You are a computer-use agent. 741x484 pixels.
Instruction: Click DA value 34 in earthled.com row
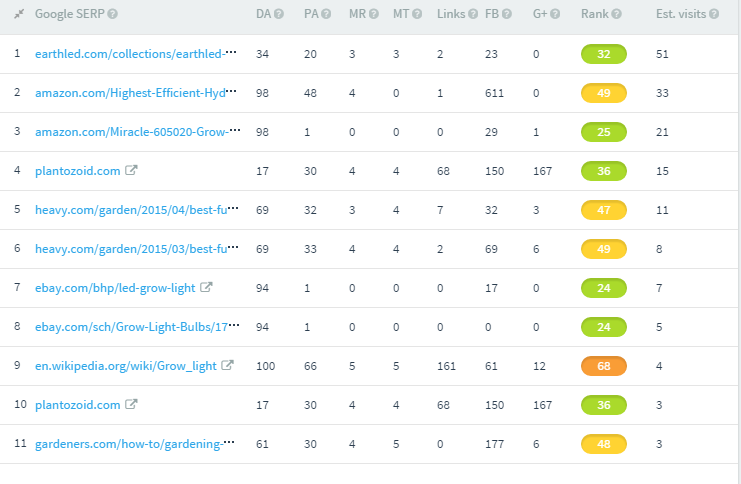point(262,54)
